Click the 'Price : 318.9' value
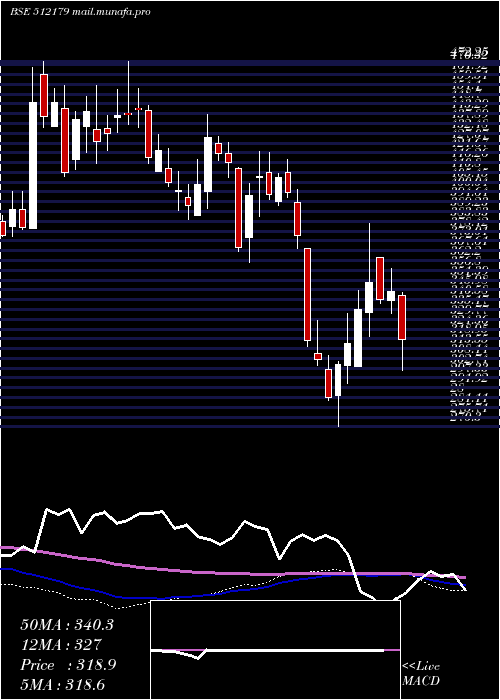The height and width of the screenshot is (700, 500). (68, 665)
